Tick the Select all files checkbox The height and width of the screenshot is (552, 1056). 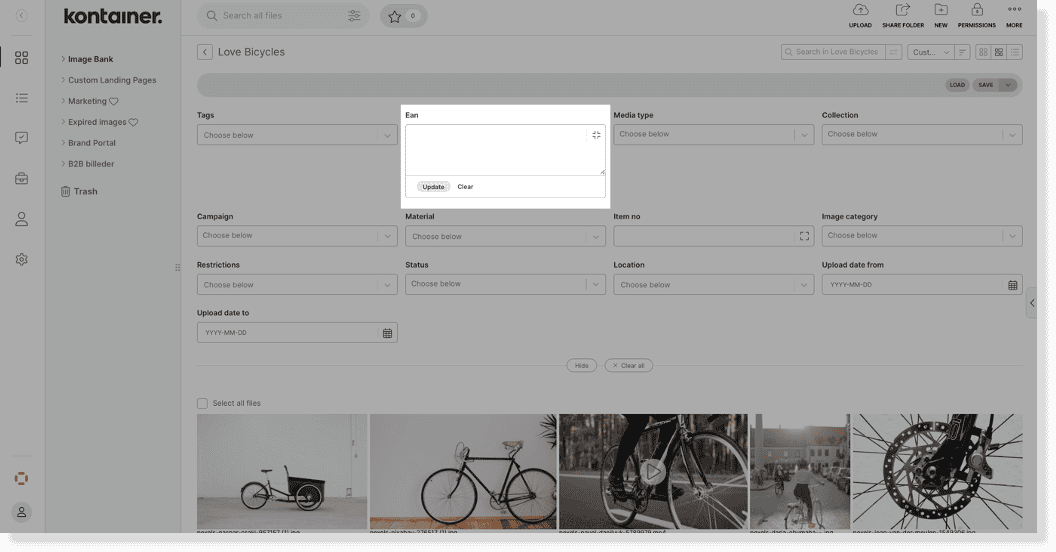click(x=203, y=403)
